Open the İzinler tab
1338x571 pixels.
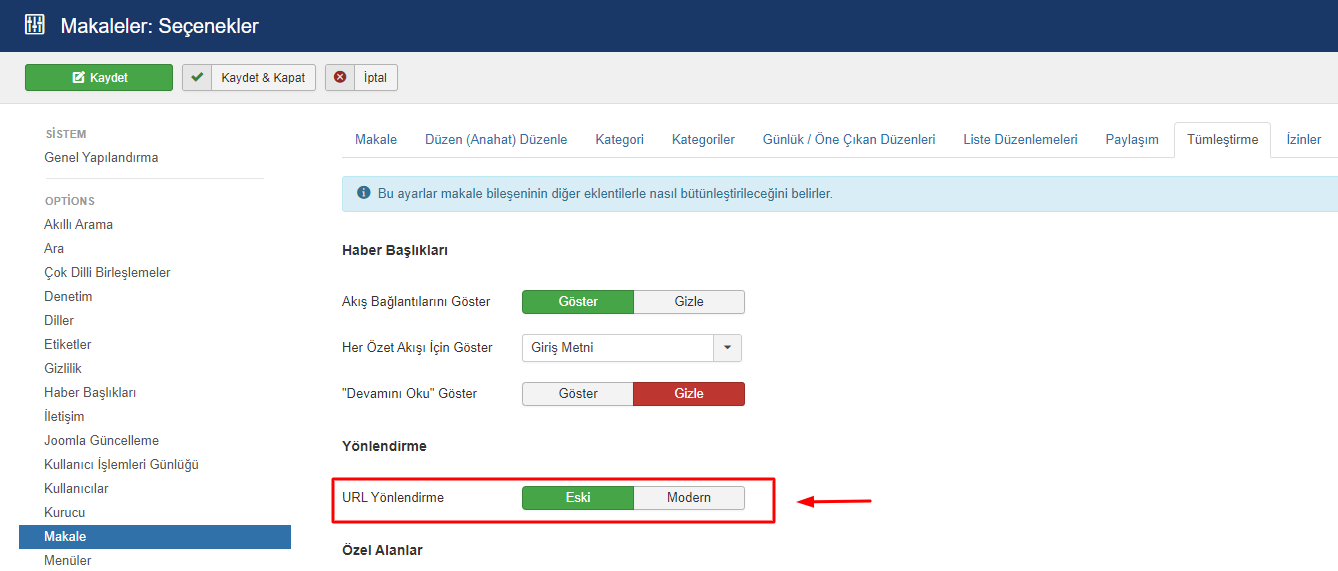pos(1303,140)
